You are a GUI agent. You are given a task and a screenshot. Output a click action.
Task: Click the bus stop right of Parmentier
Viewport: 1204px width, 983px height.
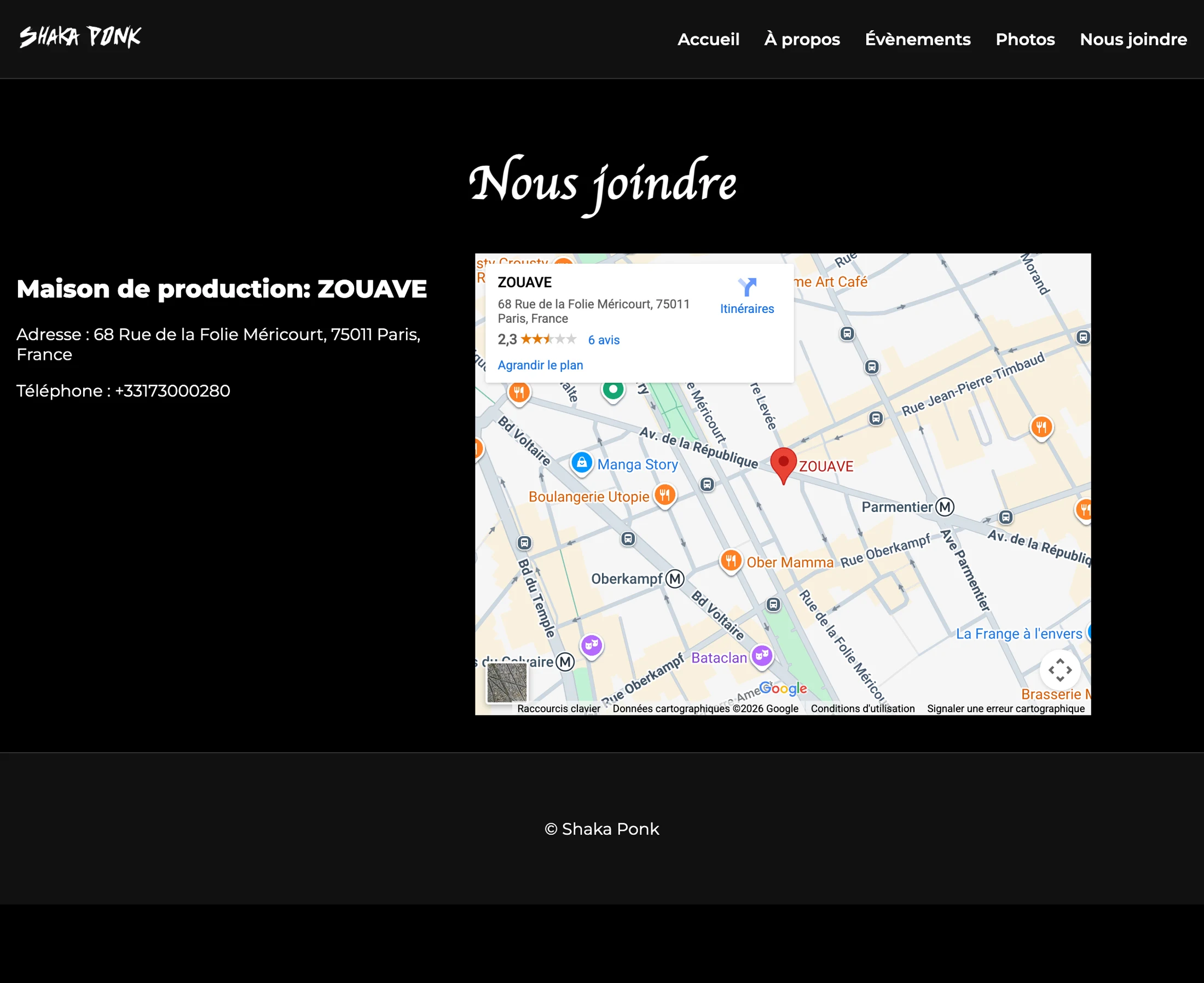coord(1006,516)
